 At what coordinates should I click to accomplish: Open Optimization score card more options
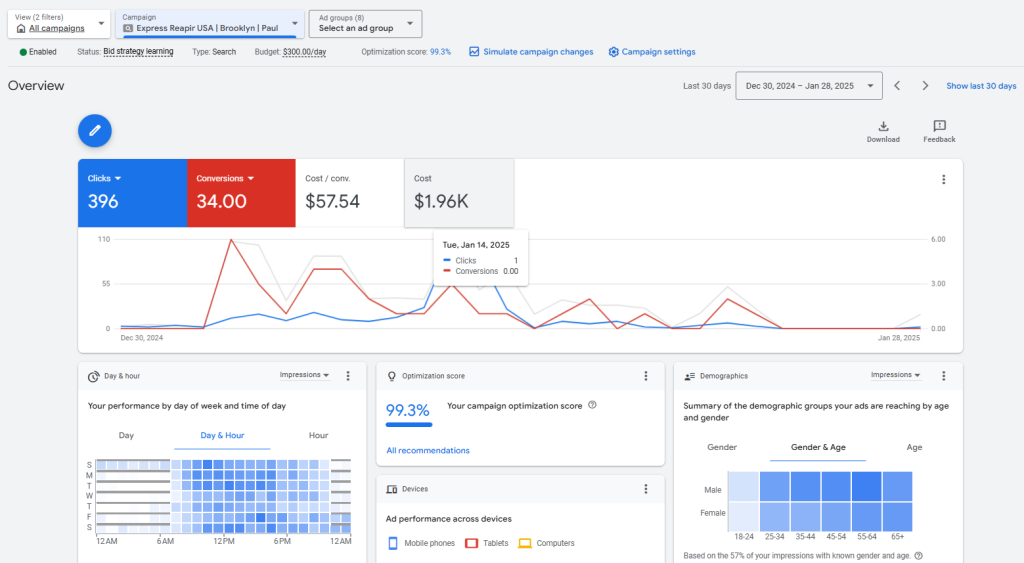[x=646, y=376]
